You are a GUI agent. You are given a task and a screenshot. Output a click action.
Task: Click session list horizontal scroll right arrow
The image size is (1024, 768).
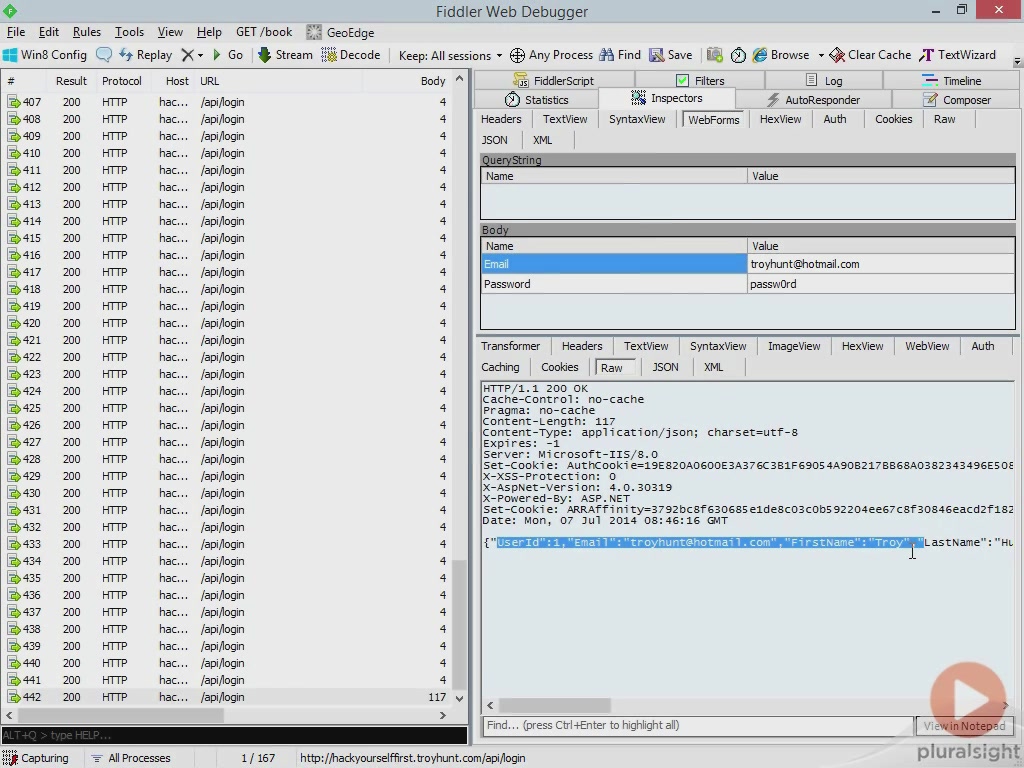coord(443,716)
